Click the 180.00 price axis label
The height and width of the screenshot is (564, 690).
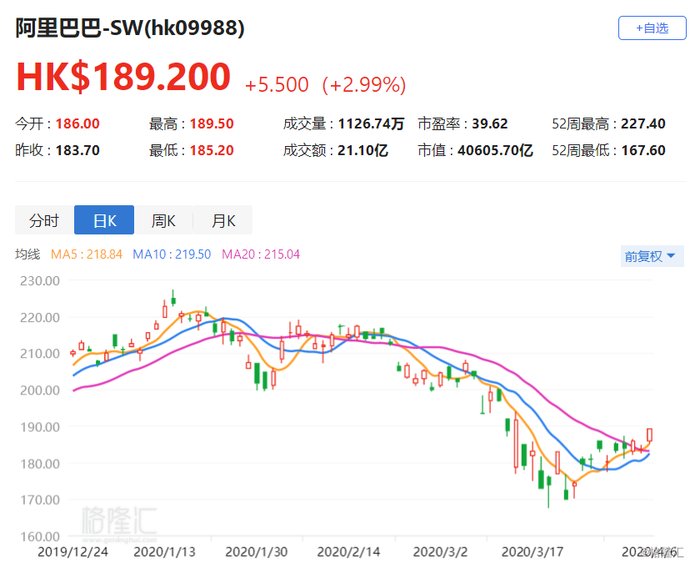40,463
